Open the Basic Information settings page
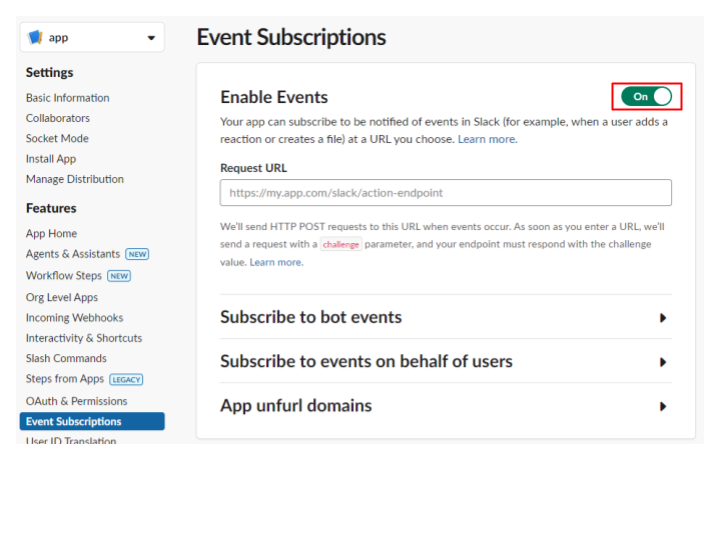 pyautogui.click(x=68, y=98)
